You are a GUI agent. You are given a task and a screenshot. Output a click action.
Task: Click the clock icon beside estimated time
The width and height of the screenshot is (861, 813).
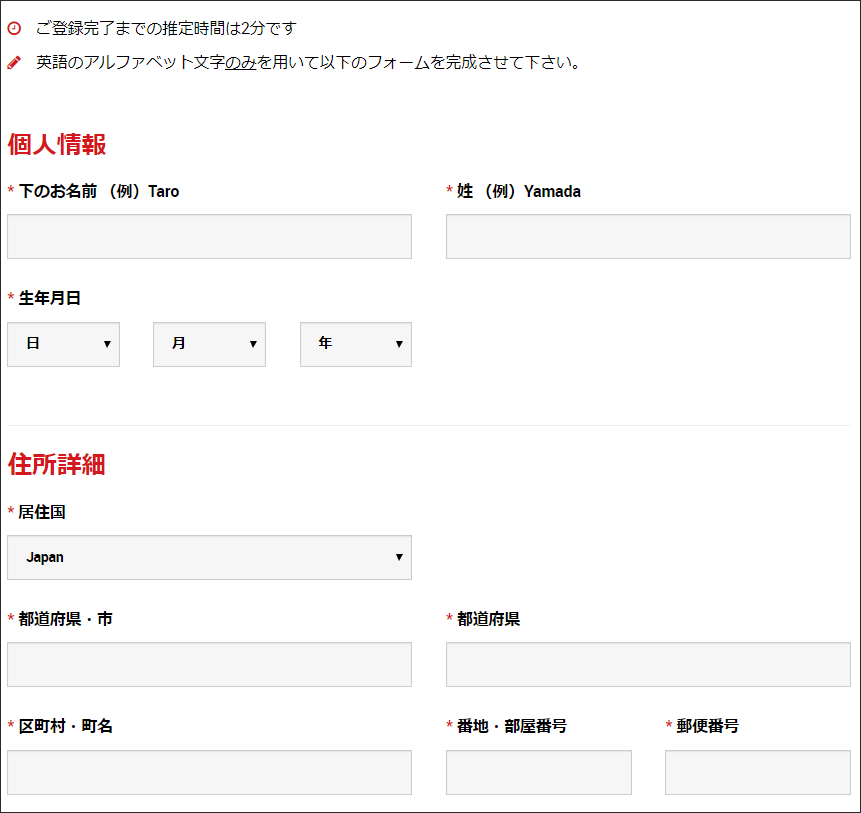[x=14, y=29]
